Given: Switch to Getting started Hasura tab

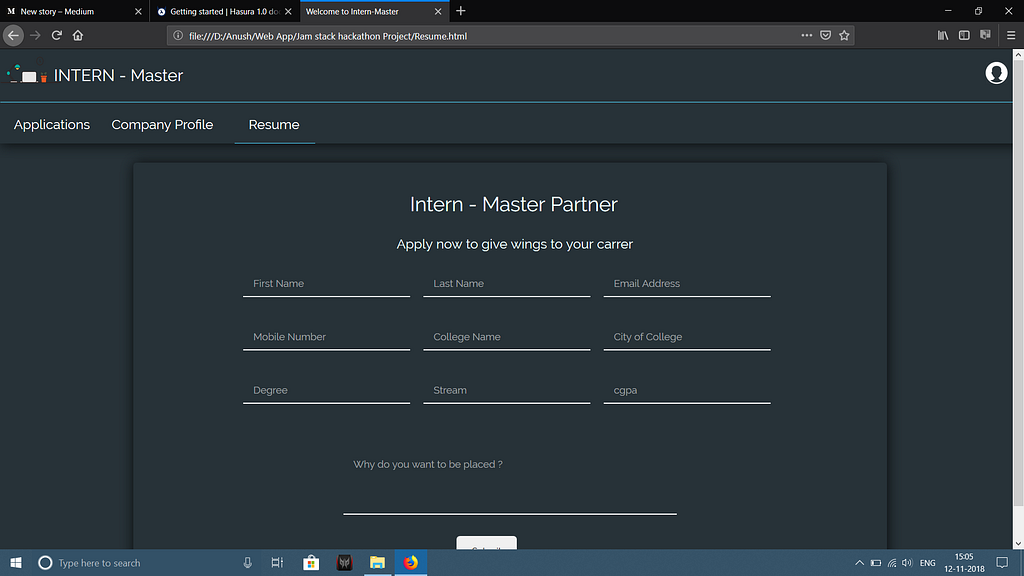Looking at the screenshot, I should pos(225,11).
